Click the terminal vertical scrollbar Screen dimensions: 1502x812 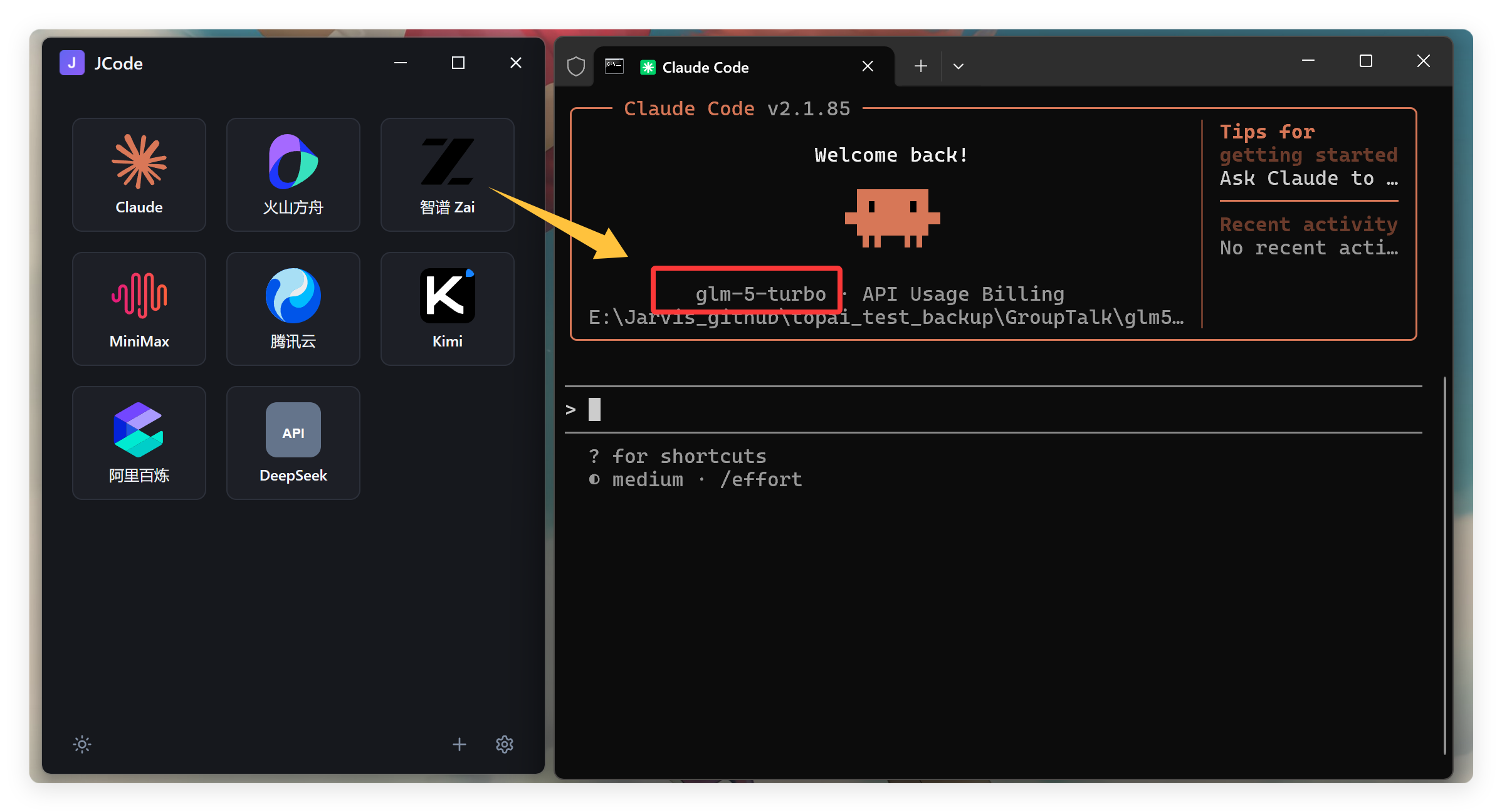click(x=1444, y=564)
